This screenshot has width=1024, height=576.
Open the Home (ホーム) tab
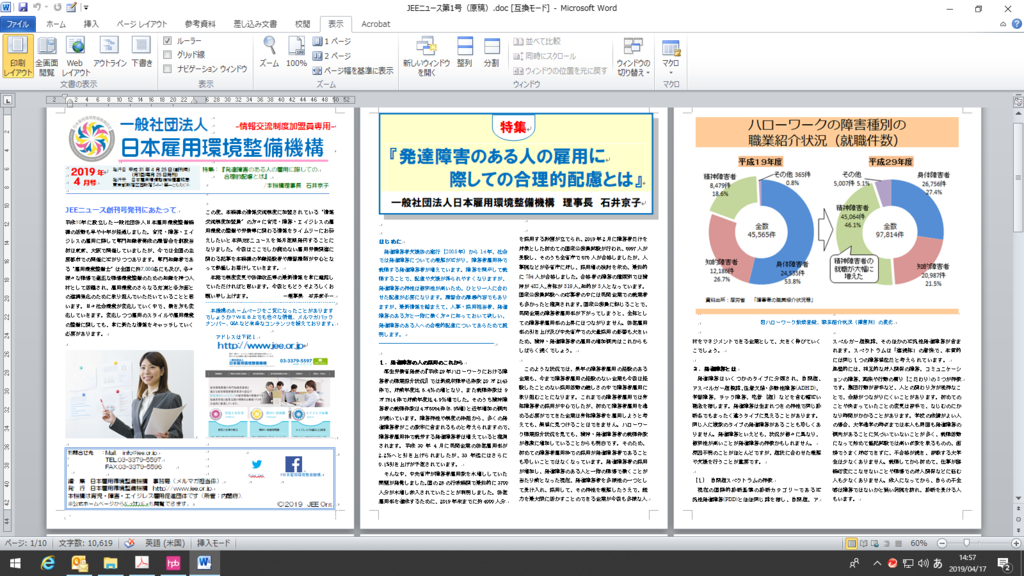56,24
